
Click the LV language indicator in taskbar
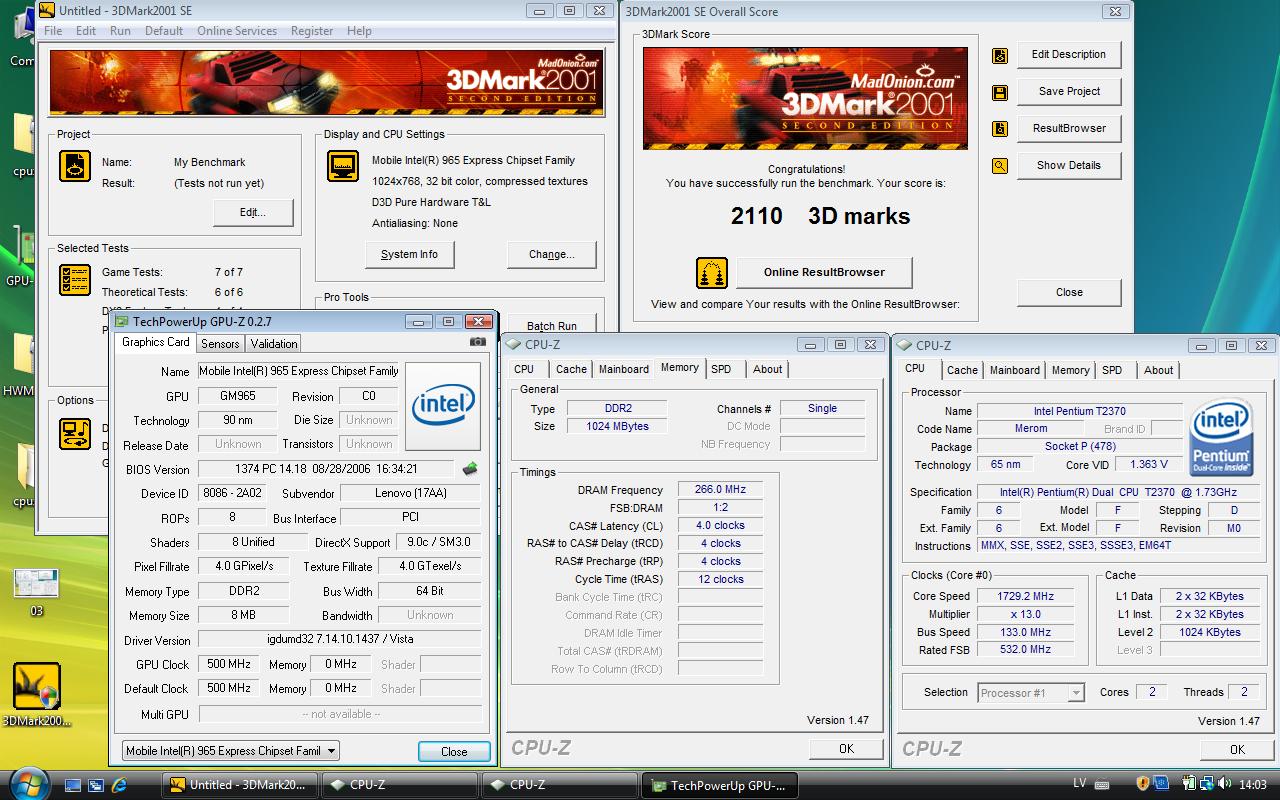point(1080,784)
